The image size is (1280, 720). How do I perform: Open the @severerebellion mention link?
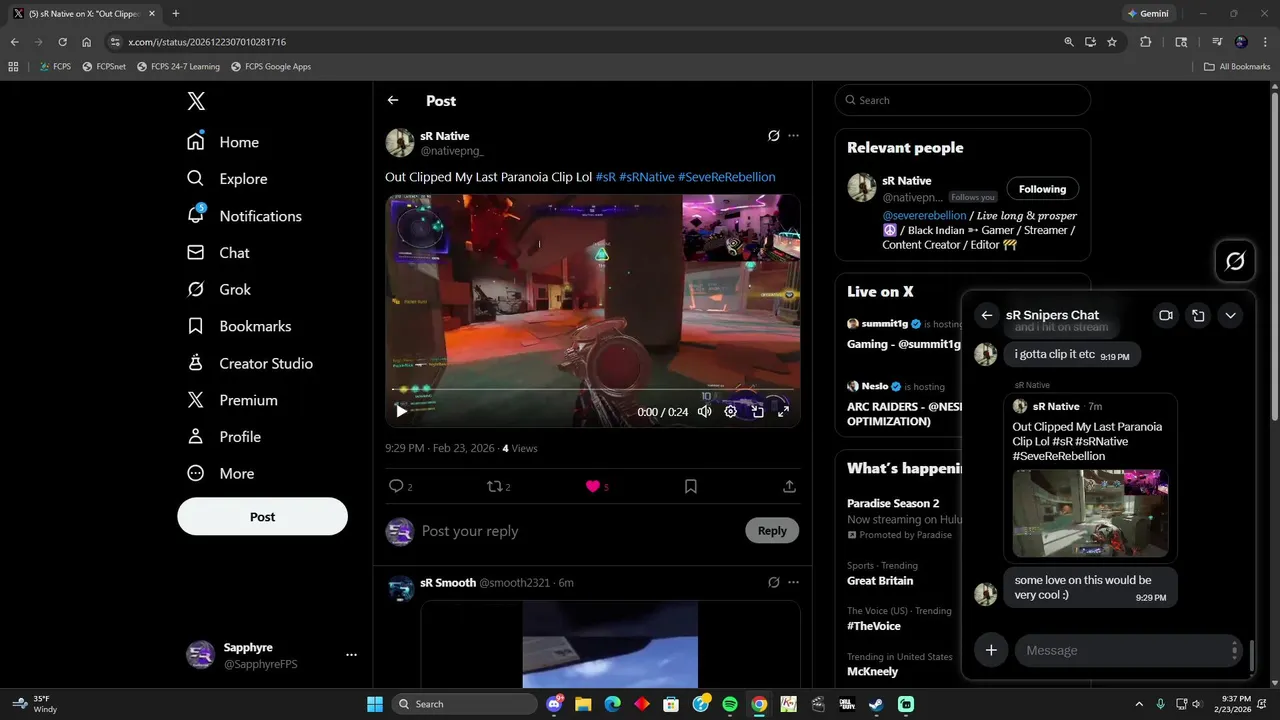pos(924,215)
